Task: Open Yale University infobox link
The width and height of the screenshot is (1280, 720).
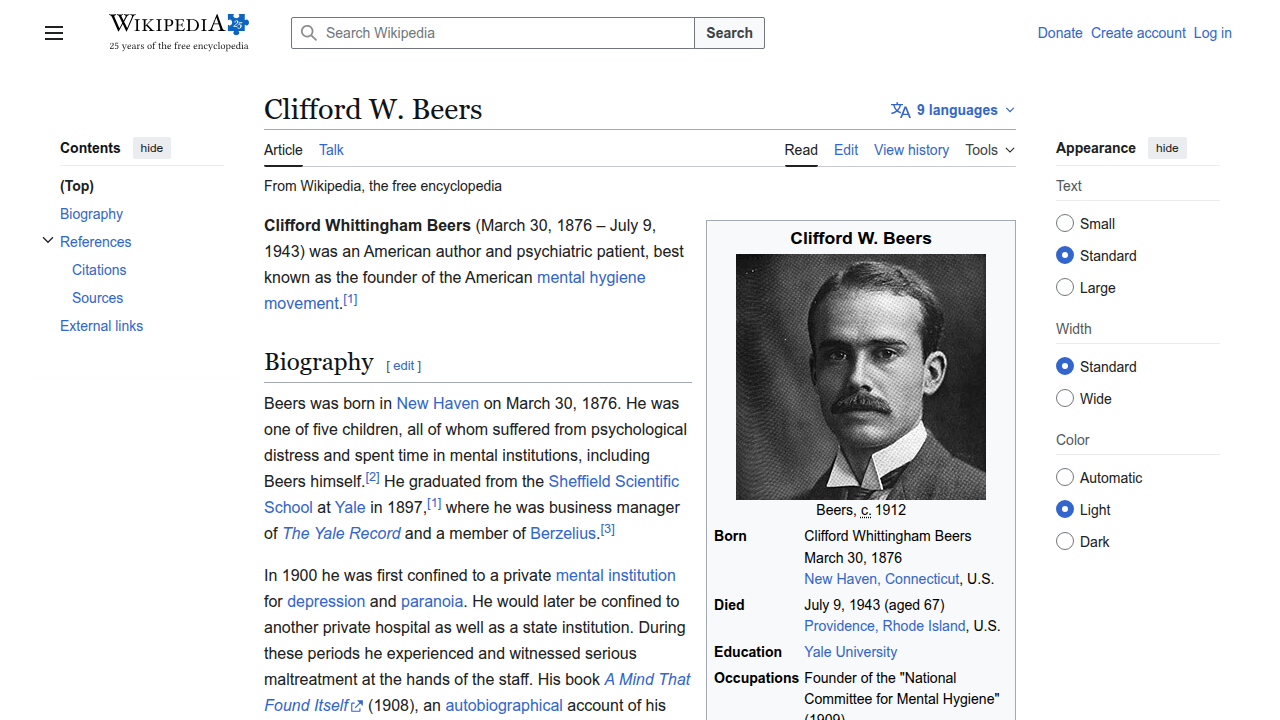Action: point(850,652)
